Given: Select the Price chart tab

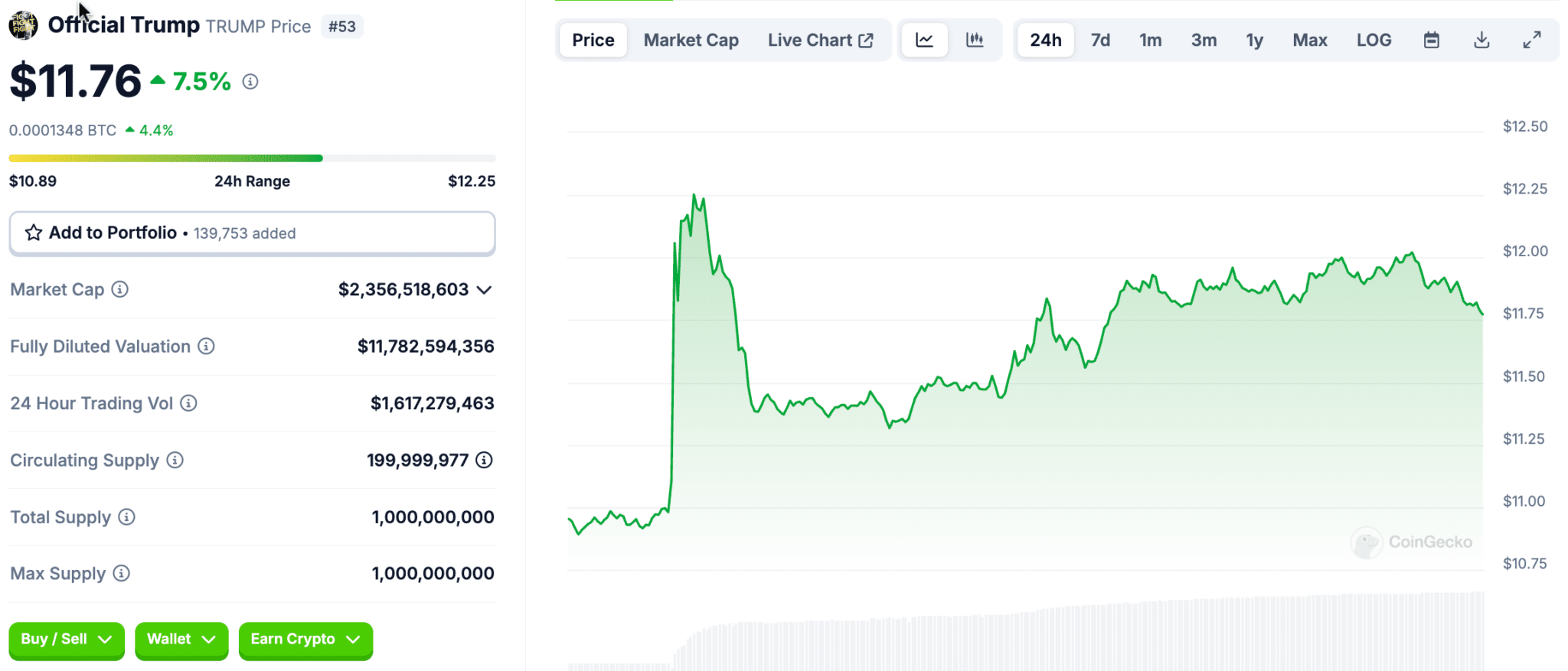Looking at the screenshot, I should pyautogui.click(x=593, y=40).
